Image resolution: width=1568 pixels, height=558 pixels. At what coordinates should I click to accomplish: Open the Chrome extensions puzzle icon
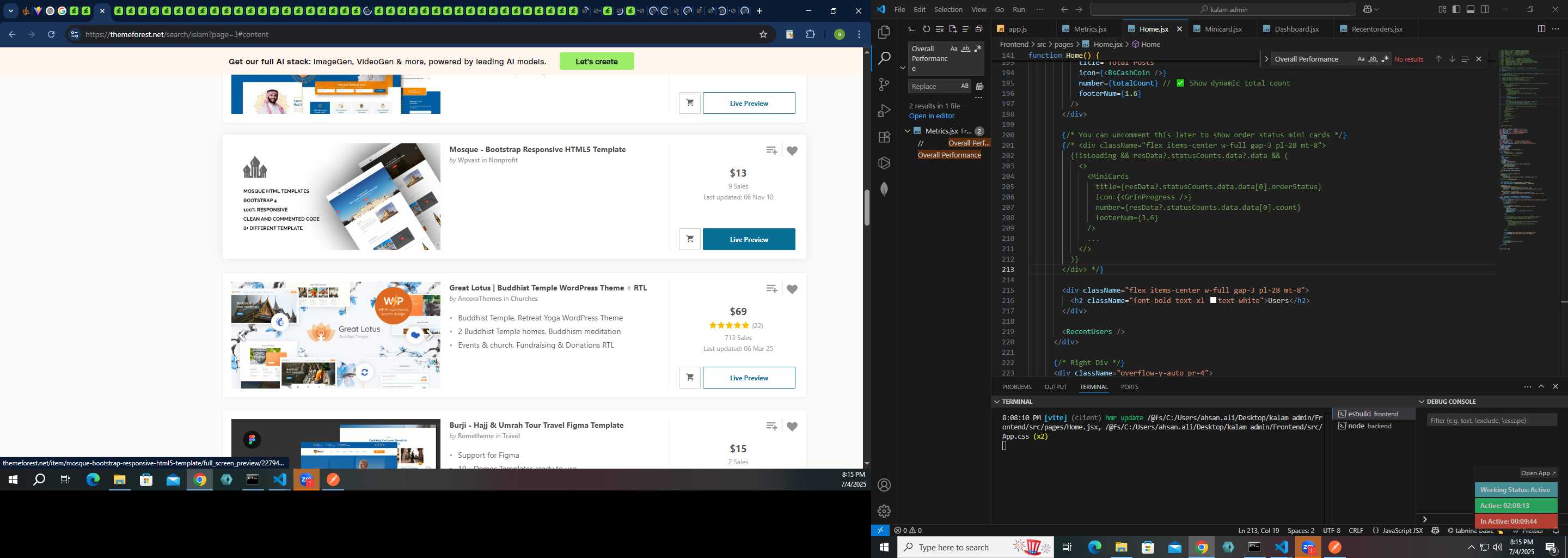(810, 35)
